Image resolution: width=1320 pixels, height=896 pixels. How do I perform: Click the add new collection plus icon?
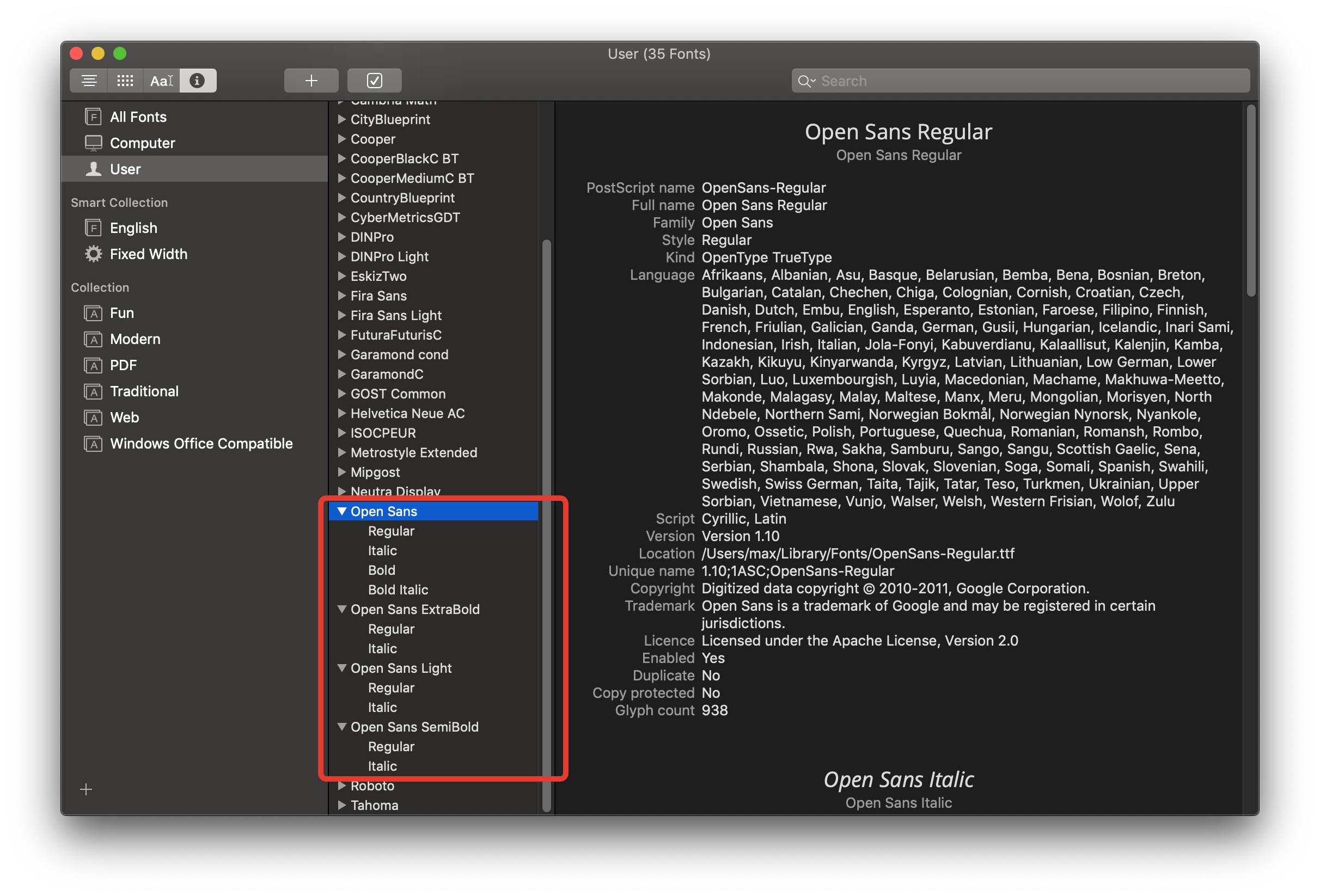85,789
